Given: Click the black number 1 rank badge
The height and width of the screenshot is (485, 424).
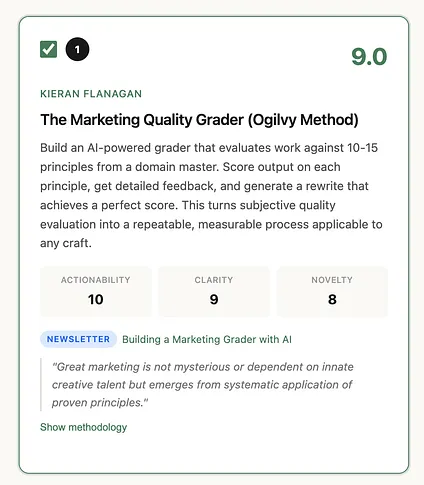Looking at the screenshot, I should (x=77, y=49).
